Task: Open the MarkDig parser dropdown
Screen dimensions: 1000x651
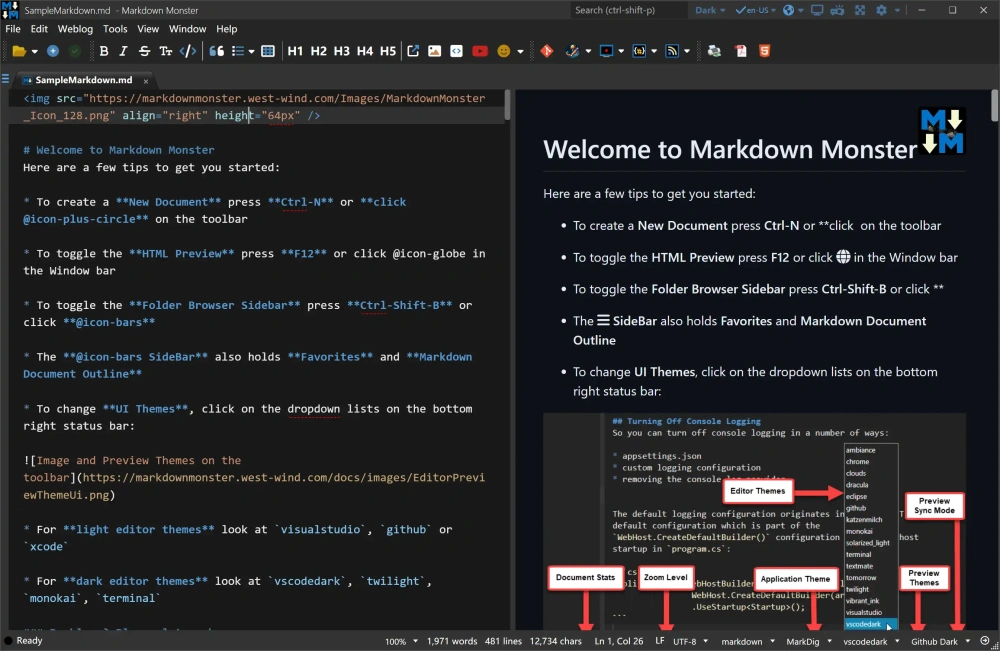Action: 809,641
